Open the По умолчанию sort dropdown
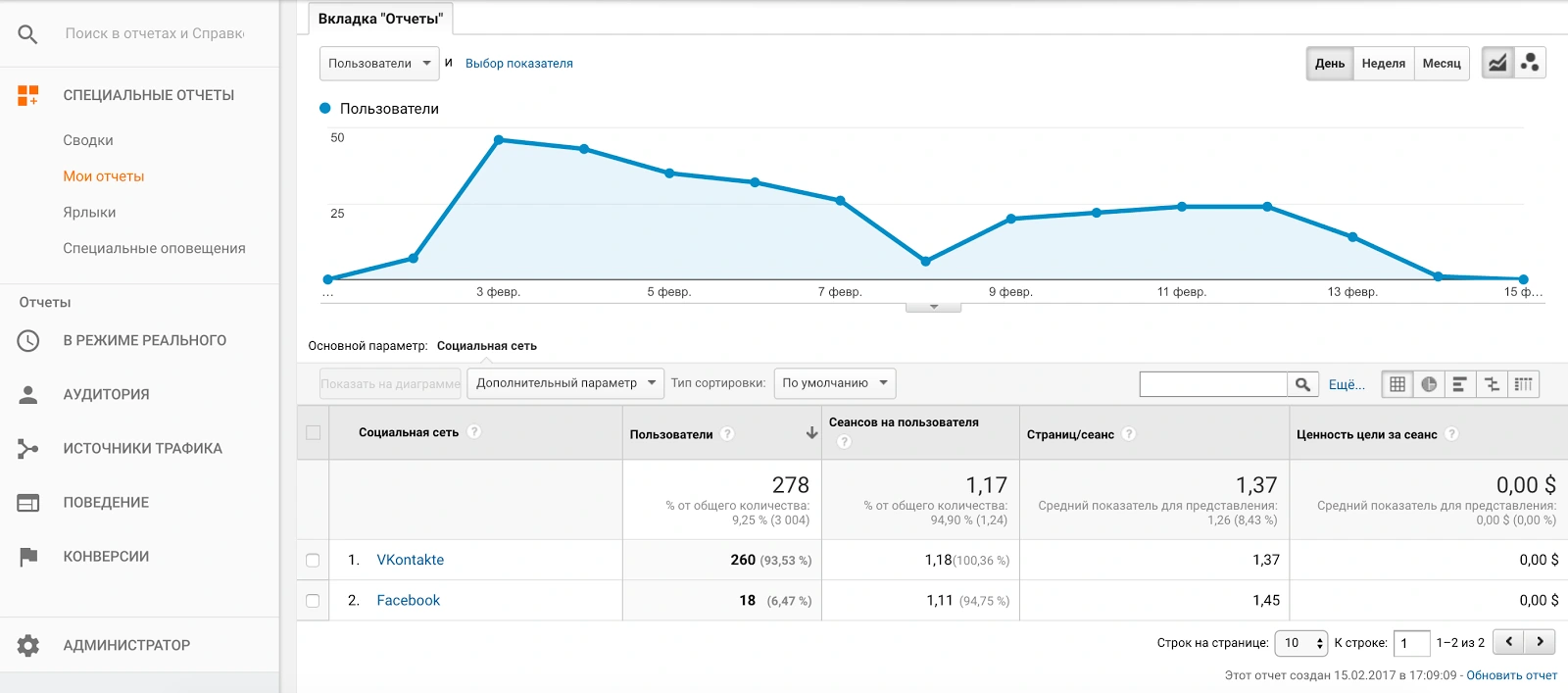Screen dimensions: 1568x693 tap(835, 383)
